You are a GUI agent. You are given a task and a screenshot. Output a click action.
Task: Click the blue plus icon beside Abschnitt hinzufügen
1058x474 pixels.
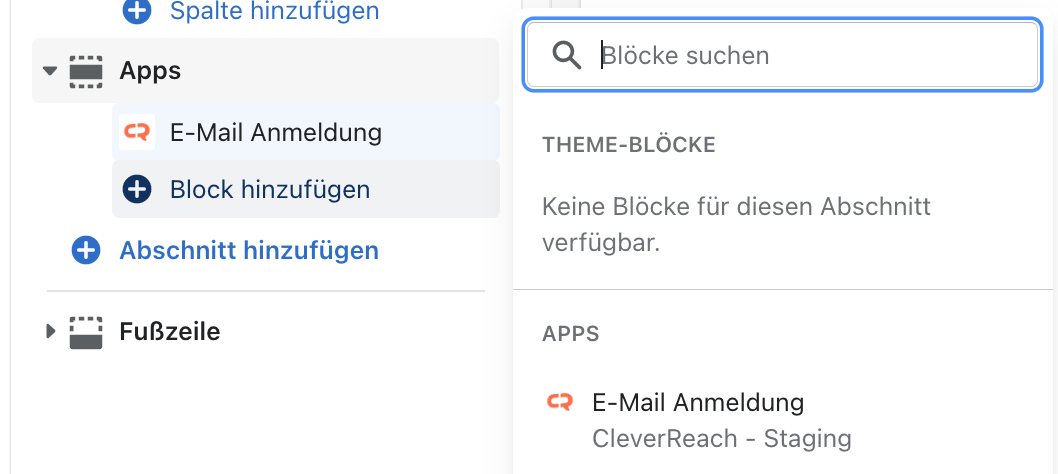[x=86, y=251]
